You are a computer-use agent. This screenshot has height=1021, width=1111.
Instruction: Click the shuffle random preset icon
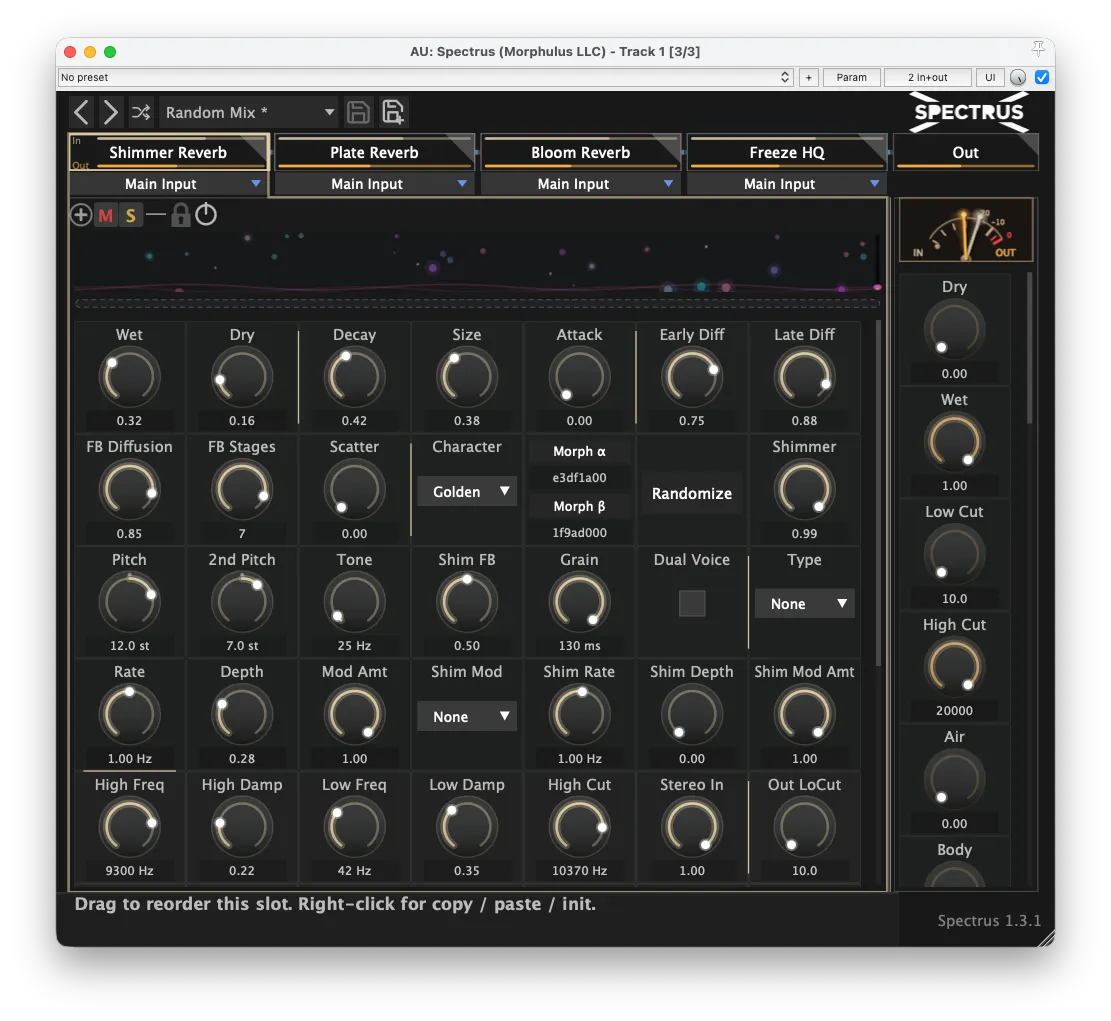tap(141, 112)
